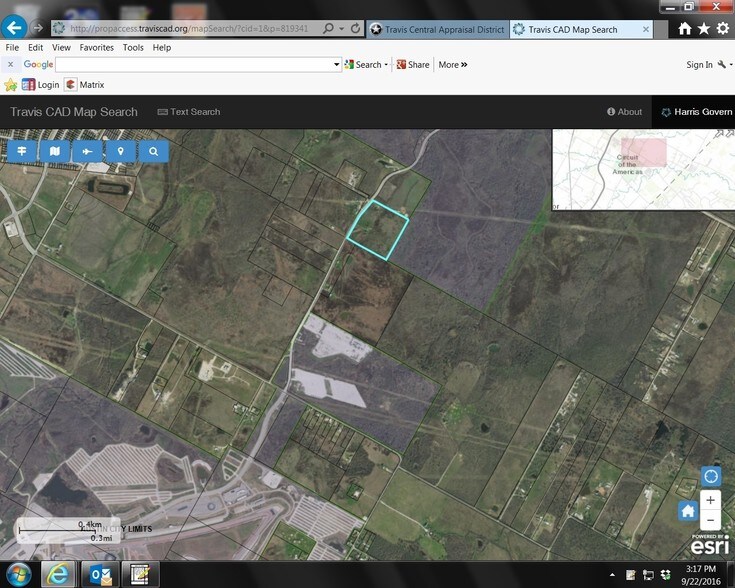Open the About link in header

624,112
